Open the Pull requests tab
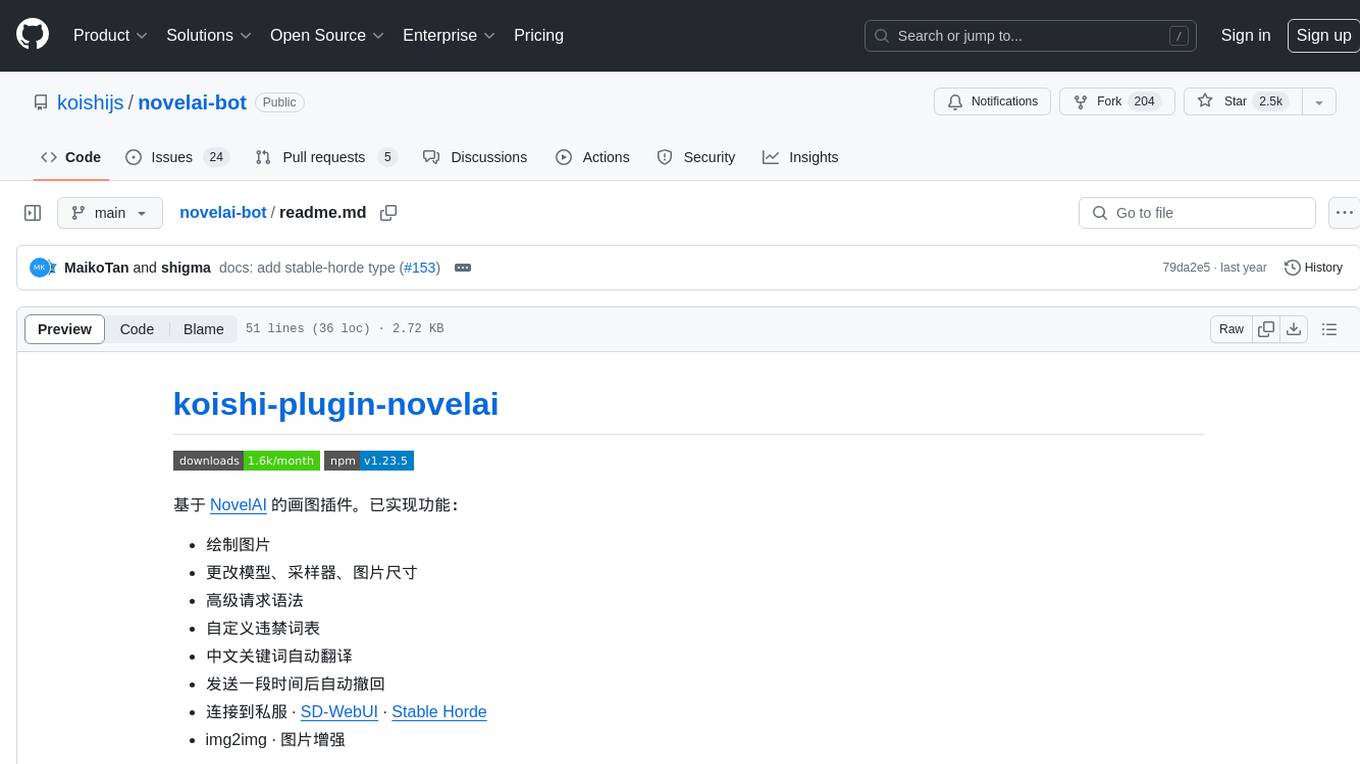Viewport: 1360px width, 764px height. 326,157
